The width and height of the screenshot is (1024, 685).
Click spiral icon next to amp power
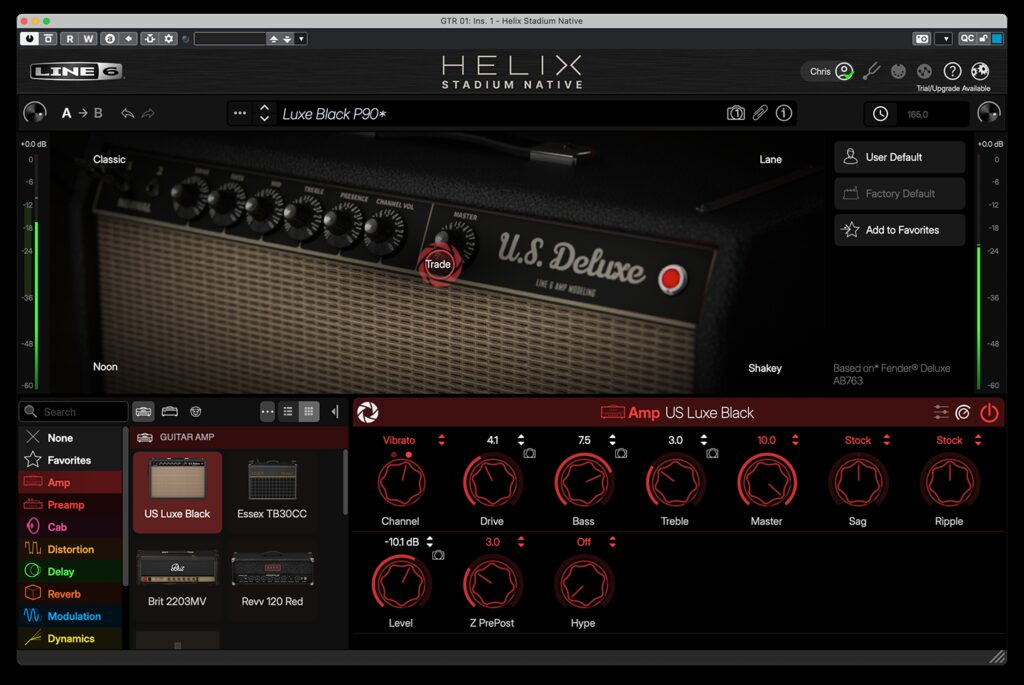click(x=963, y=412)
